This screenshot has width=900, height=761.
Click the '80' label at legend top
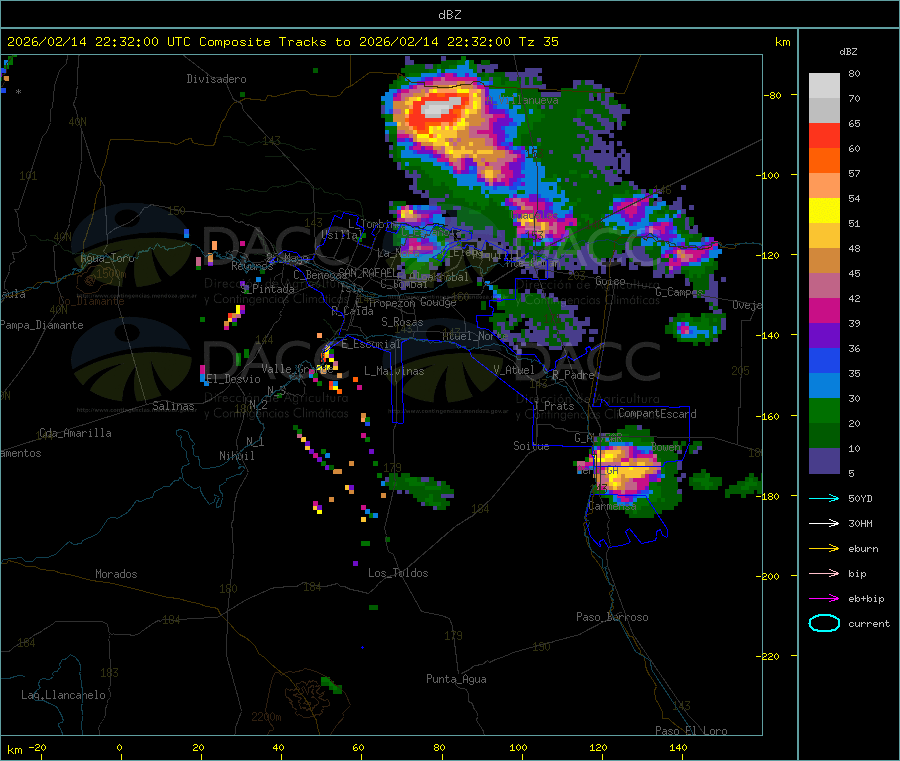point(854,73)
